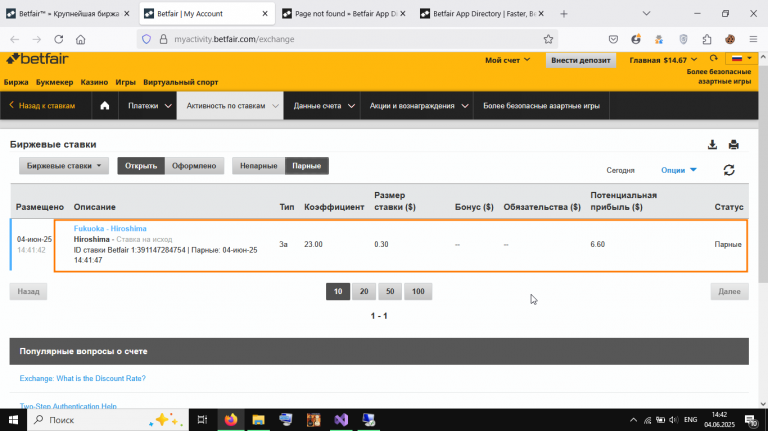Screen dimensions: 768x431
Task: Open Exchange: What is the Discount Rate link
Action: (83, 379)
